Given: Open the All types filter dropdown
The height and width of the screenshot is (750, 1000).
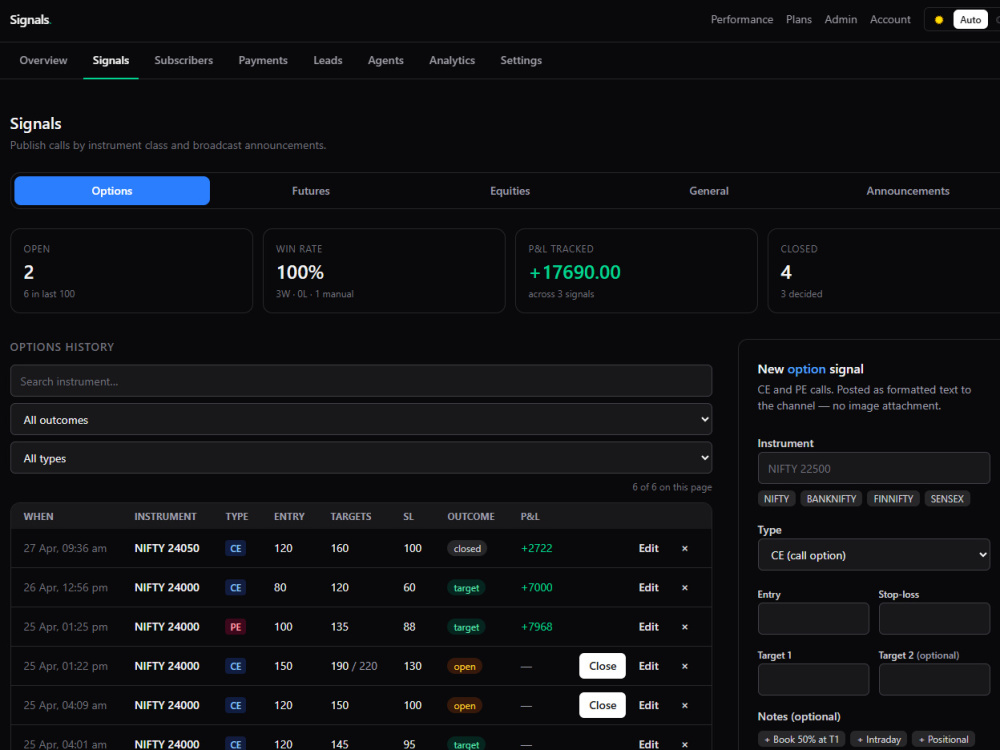Looking at the screenshot, I should point(361,458).
